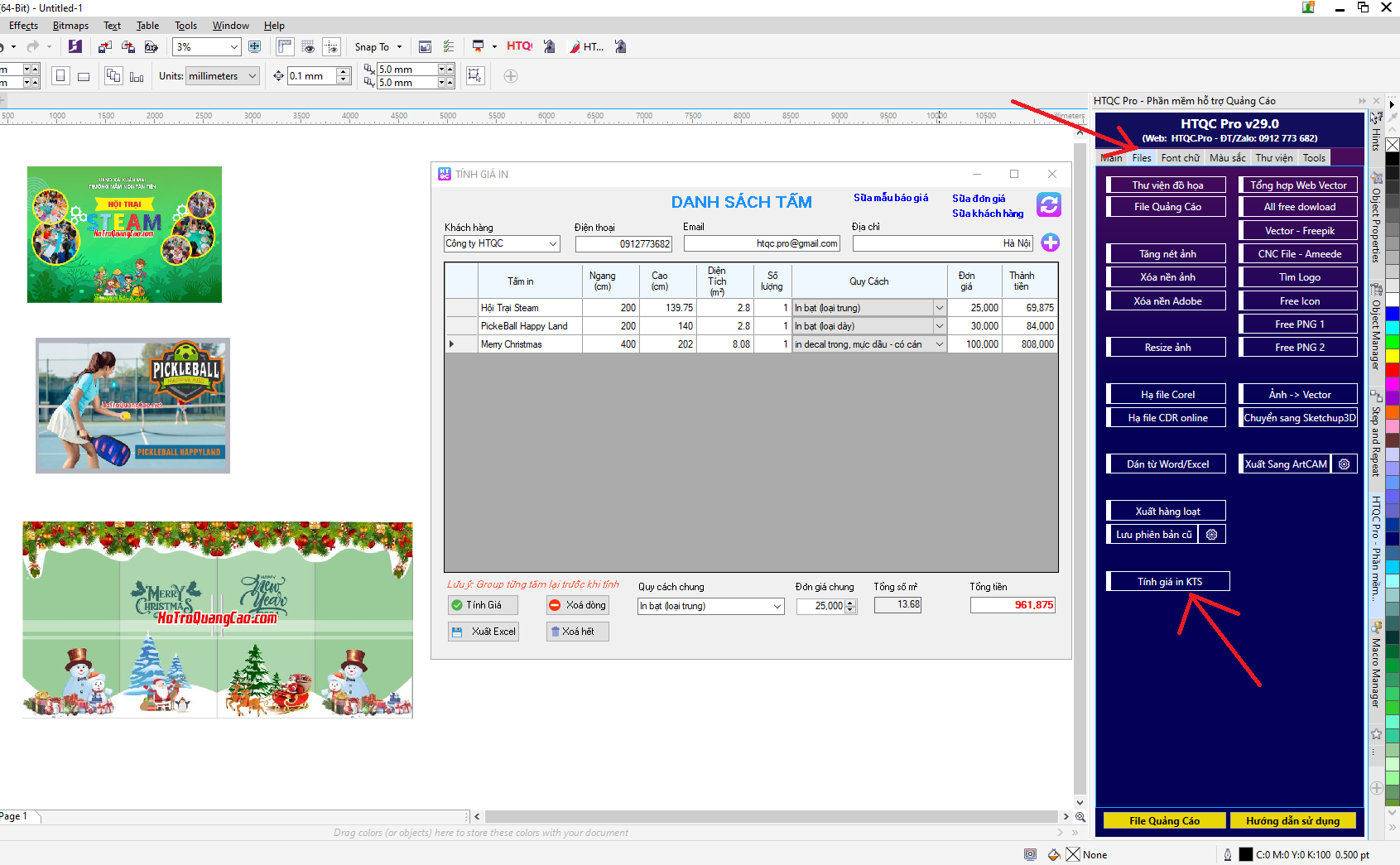
Task: Click the Xuất Excel button
Action: point(484,632)
